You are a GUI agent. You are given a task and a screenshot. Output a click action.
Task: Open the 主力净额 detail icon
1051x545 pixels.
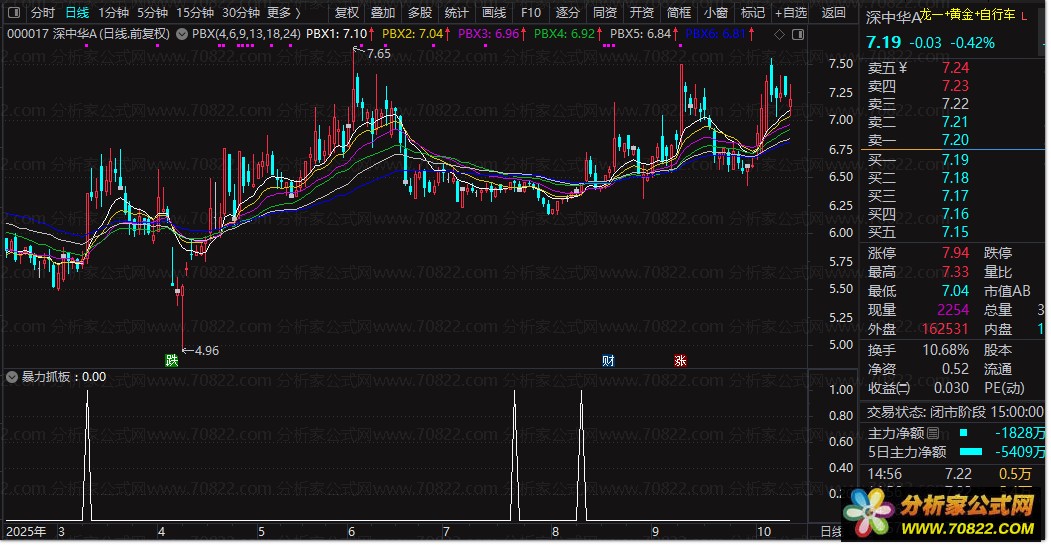tap(933, 433)
